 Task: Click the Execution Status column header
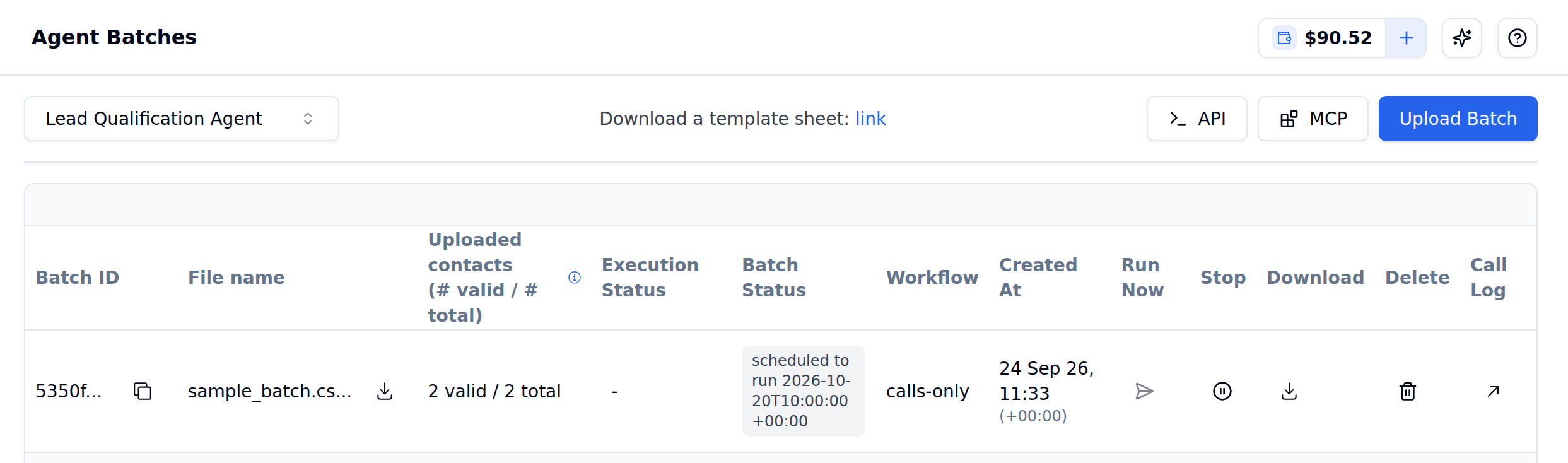[x=650, y=278]
